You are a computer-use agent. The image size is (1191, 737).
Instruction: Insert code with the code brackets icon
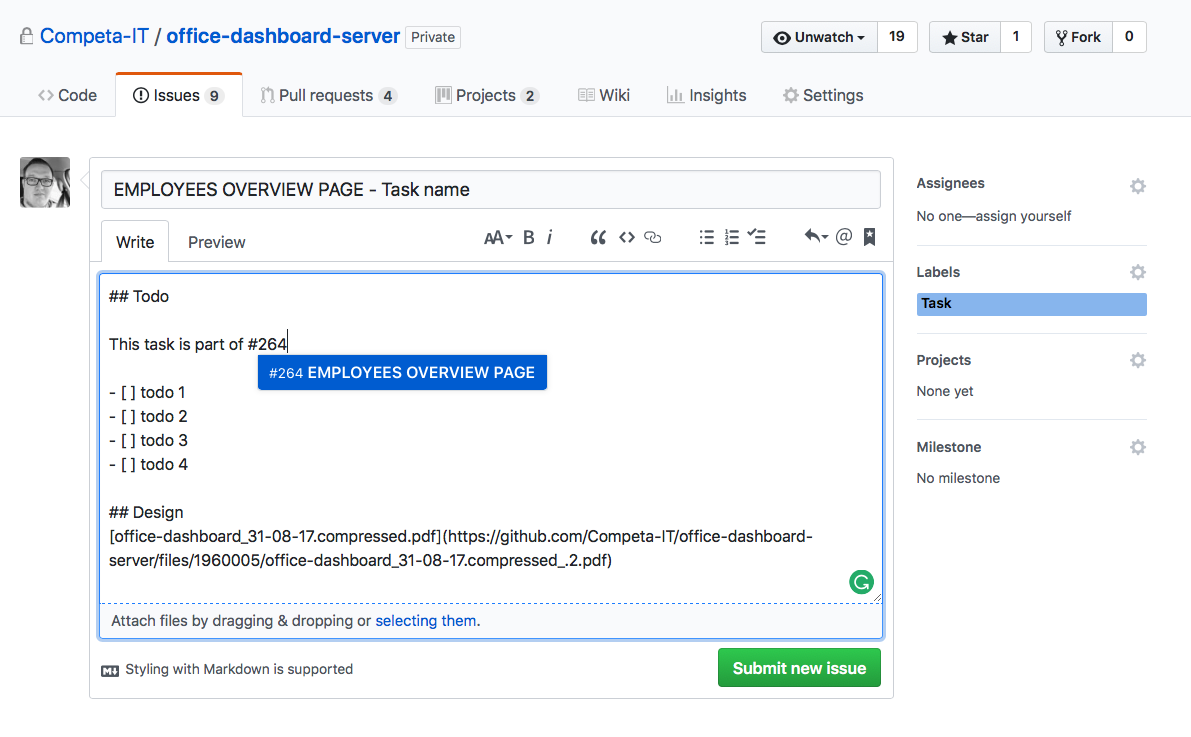click(627, 237)
